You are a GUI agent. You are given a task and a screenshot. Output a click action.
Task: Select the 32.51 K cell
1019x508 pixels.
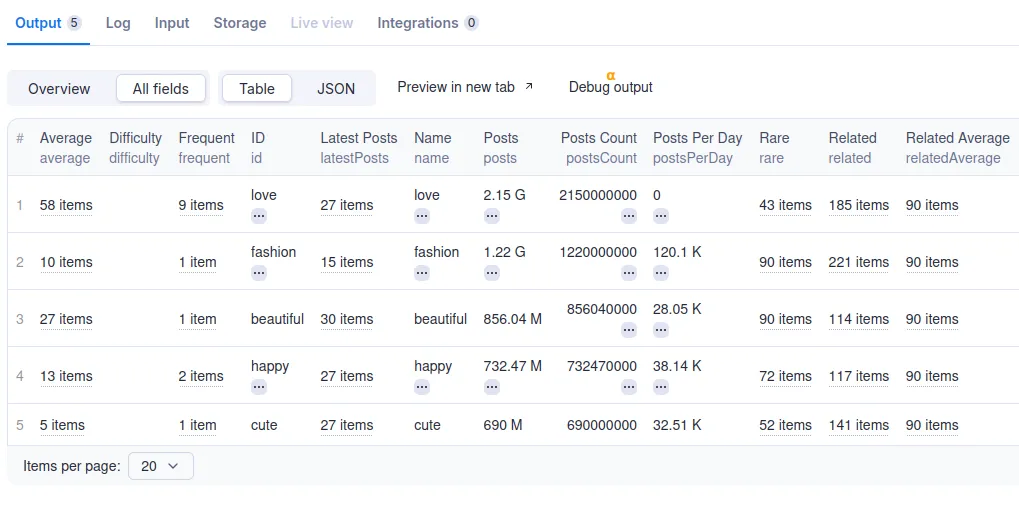(677, 425)
